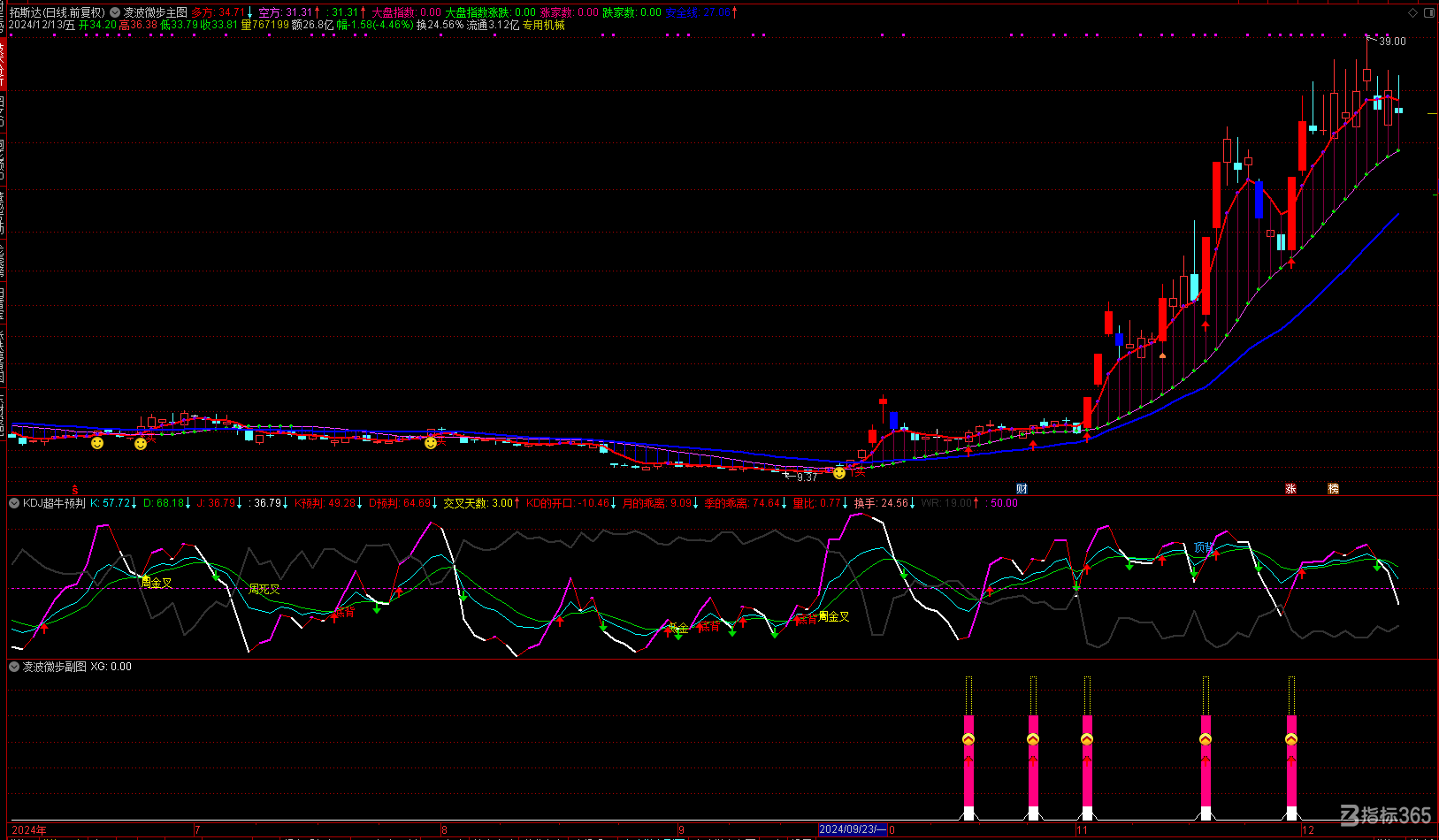Click the diamond icon at top right
This screenshot has width=1439, height=840.
point(1413,12)
